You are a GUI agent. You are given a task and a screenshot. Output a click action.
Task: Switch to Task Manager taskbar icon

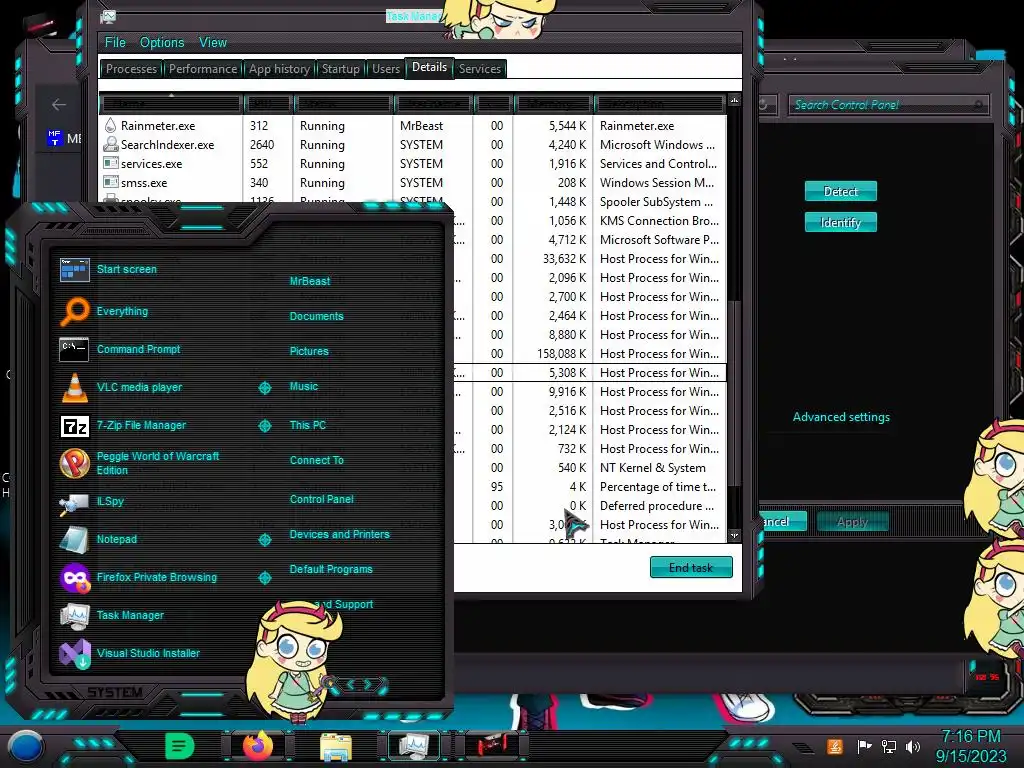click(414, 745)
